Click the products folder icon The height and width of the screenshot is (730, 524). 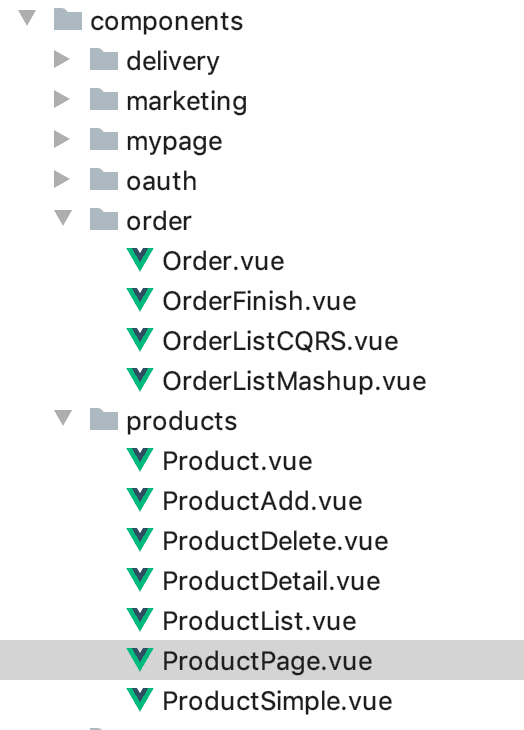104,420
